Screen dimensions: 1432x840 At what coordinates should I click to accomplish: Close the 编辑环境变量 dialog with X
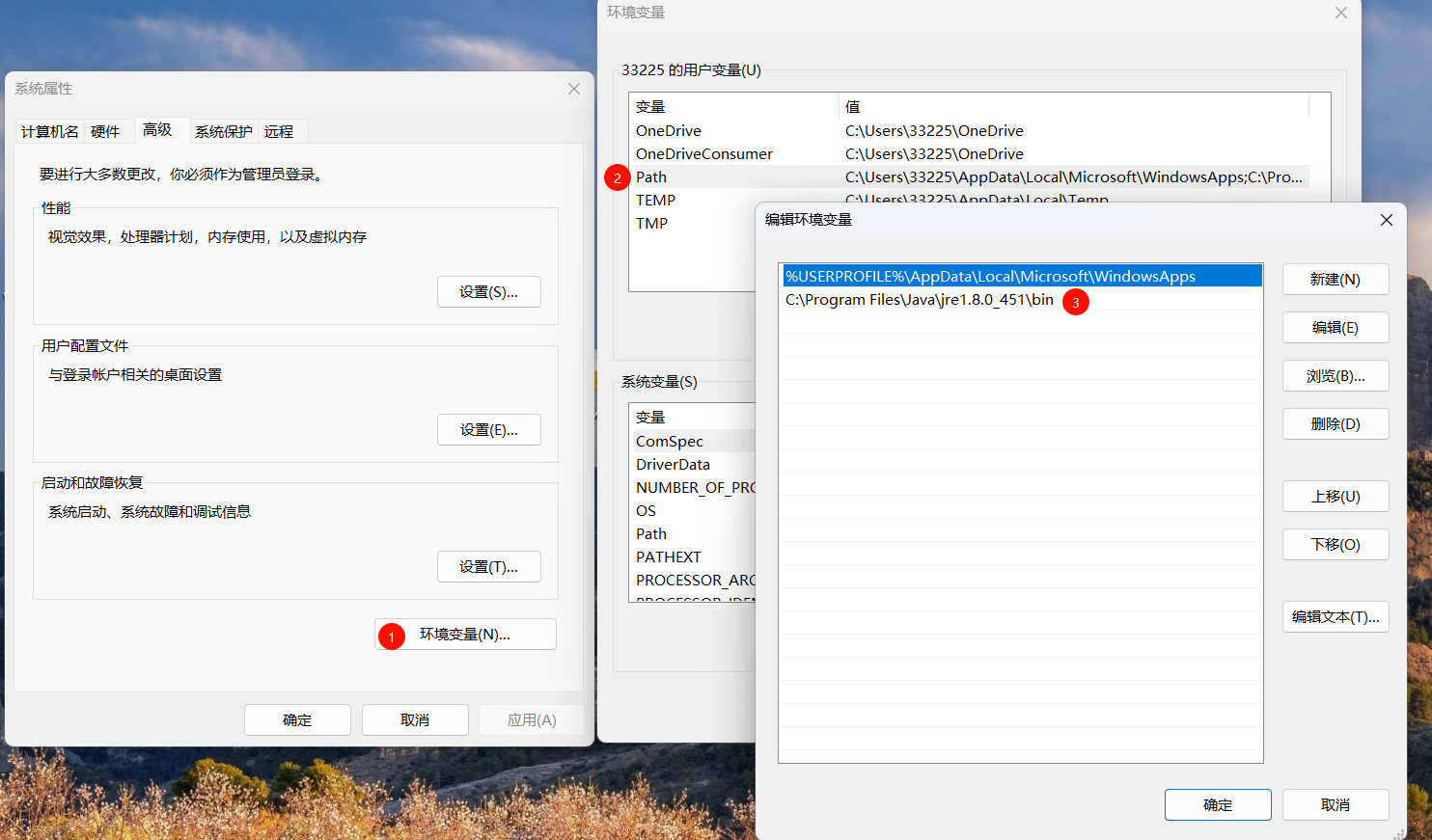[1386, 220]
